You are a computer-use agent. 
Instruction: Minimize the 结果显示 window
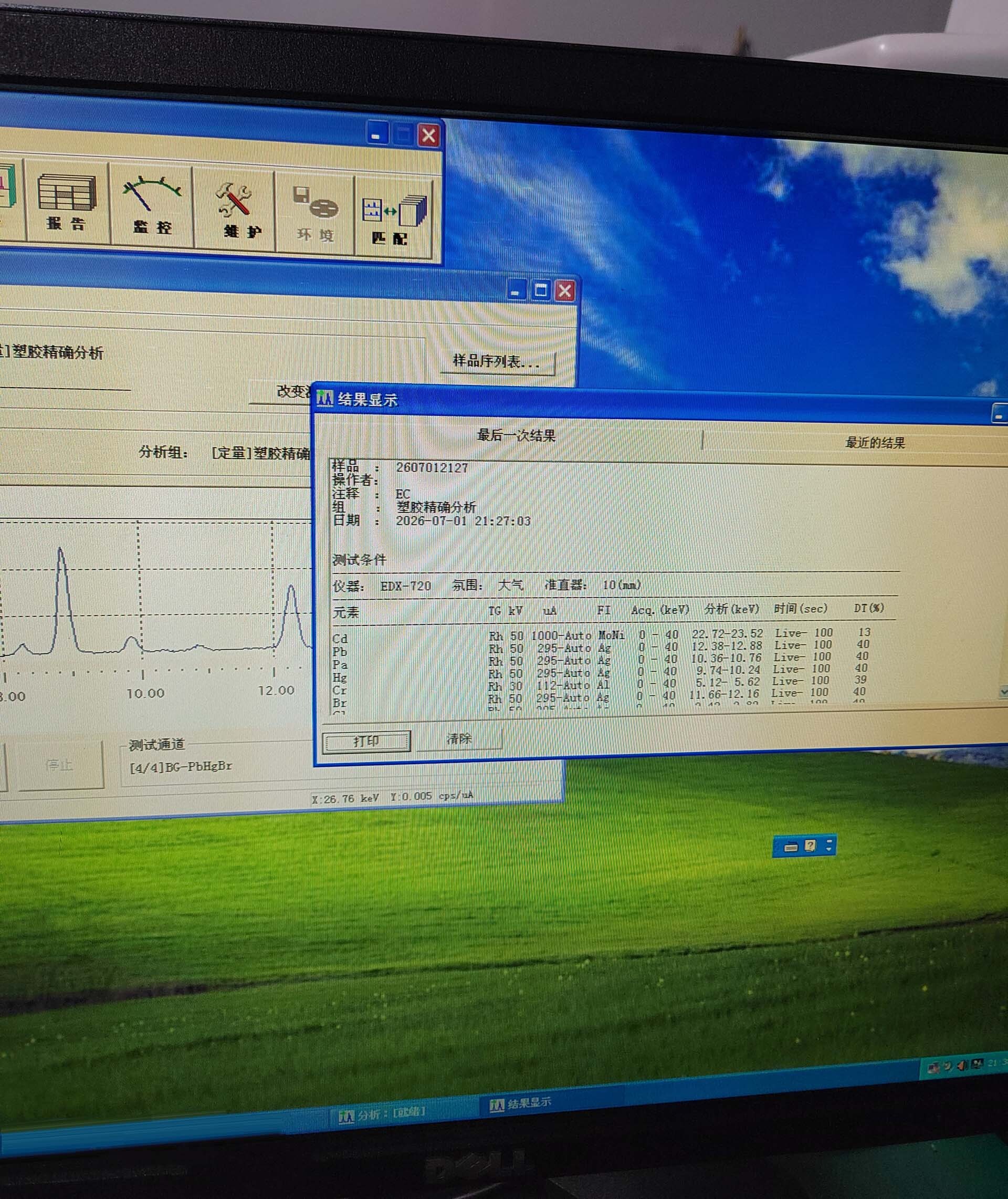tap(999, 415)
